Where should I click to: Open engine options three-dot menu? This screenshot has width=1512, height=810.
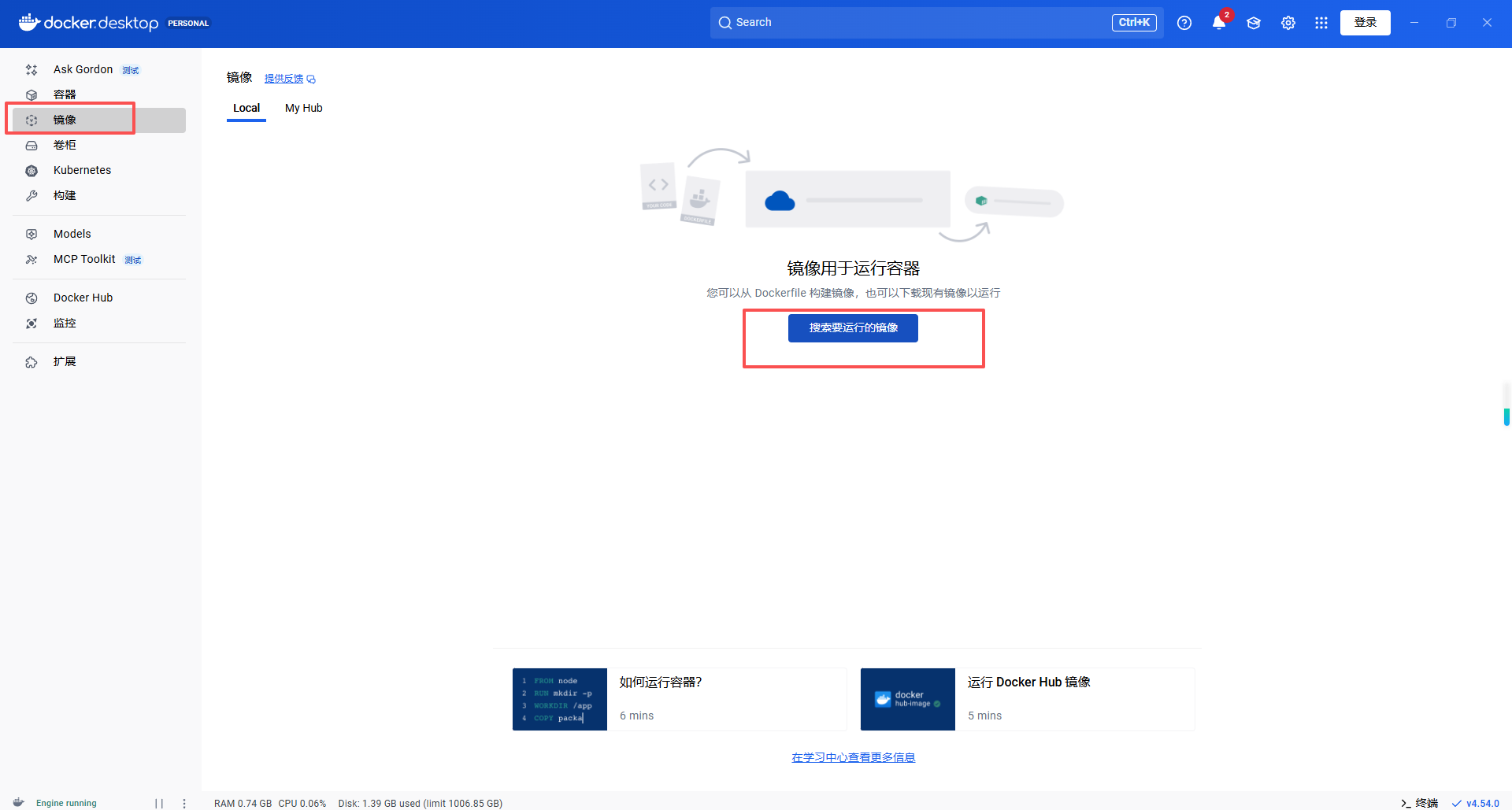pos(184,803)
